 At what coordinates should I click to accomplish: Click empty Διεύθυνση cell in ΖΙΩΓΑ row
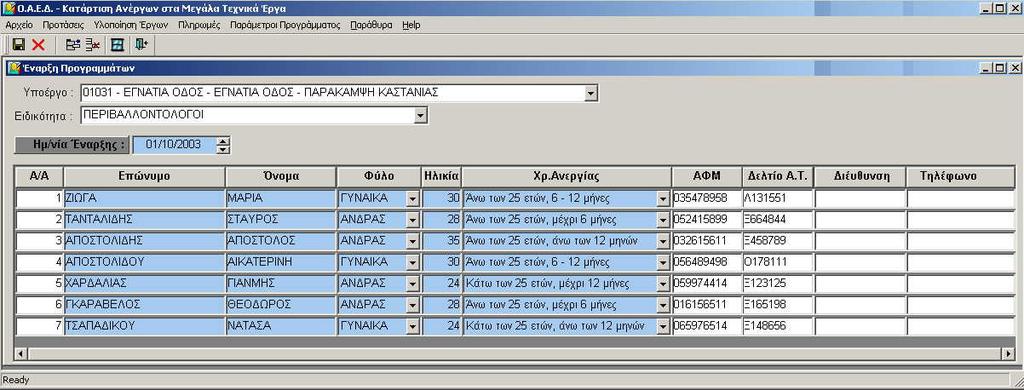tap(860, 198)
